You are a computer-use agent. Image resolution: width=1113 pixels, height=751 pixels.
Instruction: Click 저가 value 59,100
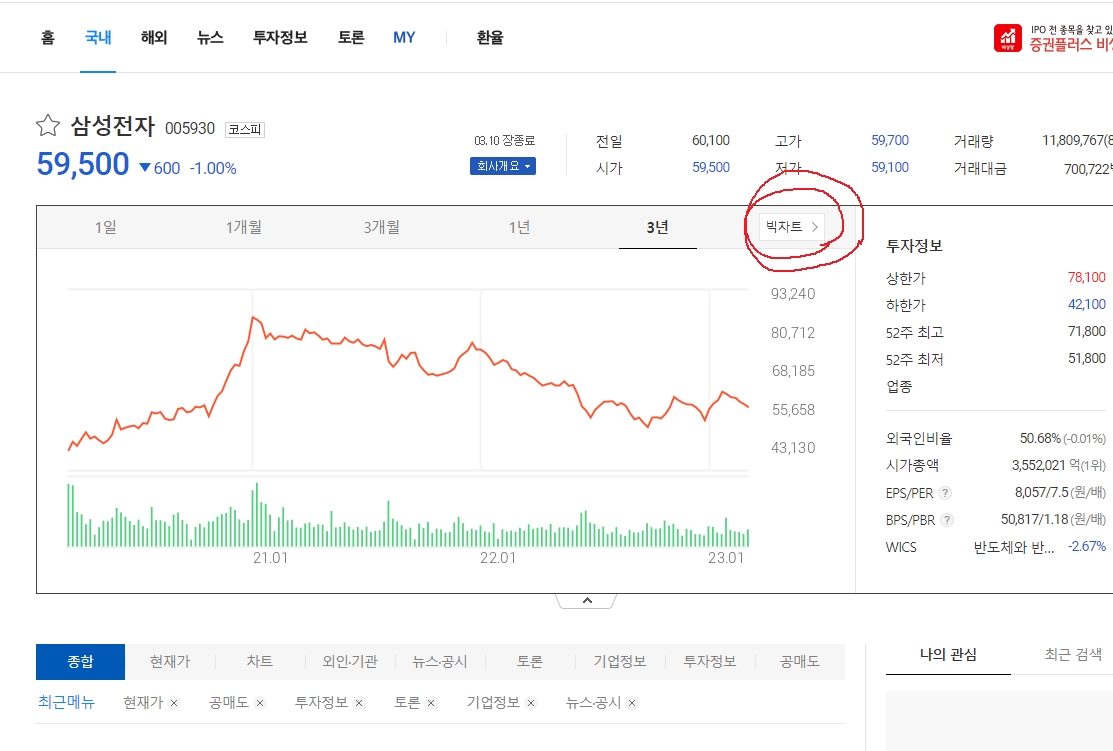(890, 168)
